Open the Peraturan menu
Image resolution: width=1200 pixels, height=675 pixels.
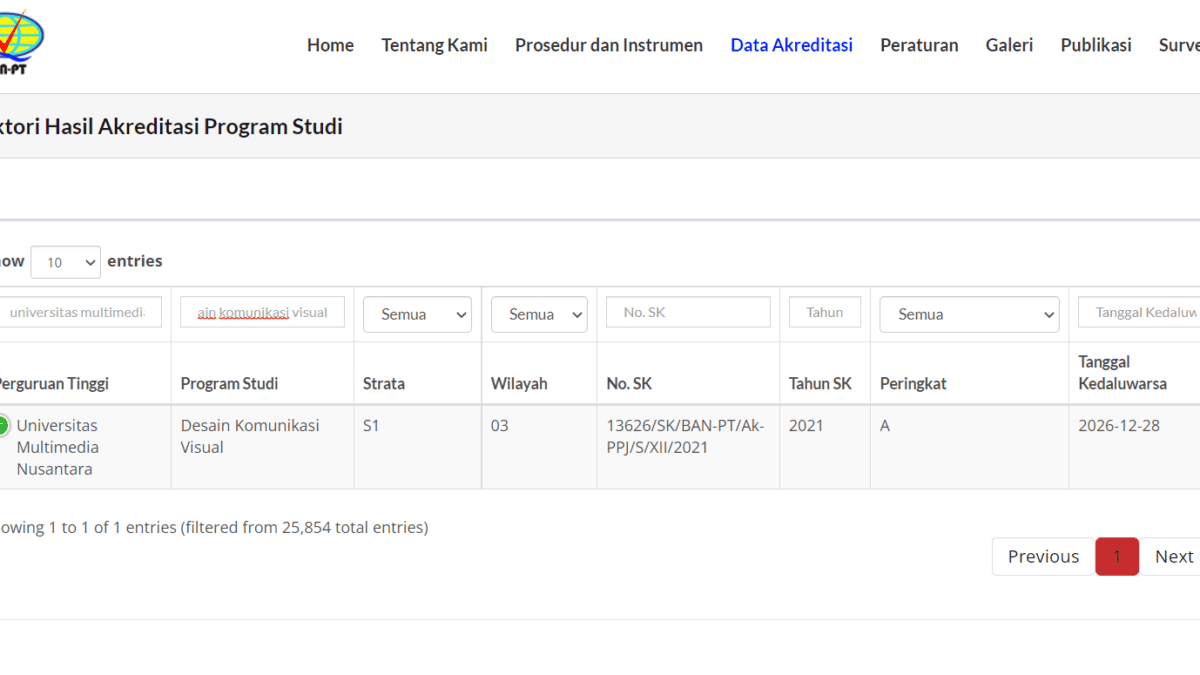(918, 45)
